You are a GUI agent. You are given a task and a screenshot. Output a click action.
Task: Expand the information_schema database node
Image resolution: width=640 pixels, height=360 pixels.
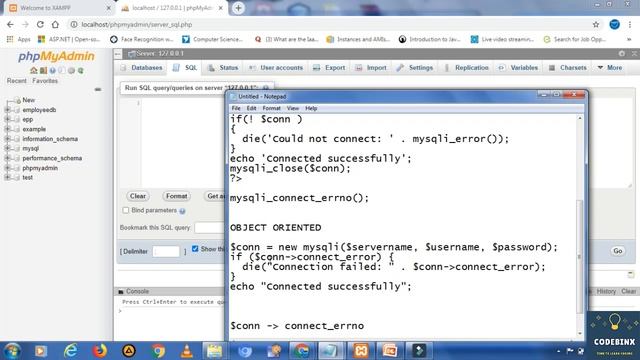7,139
